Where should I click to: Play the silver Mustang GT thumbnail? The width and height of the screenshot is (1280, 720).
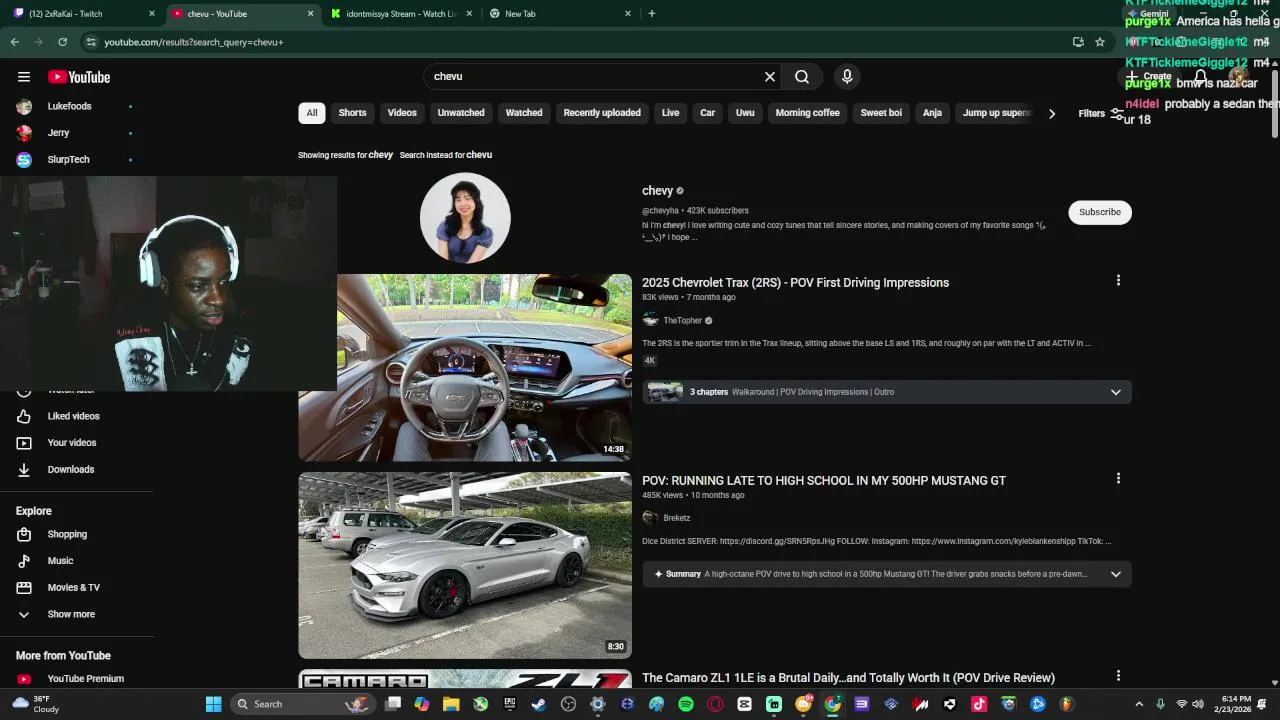(465, 565)
